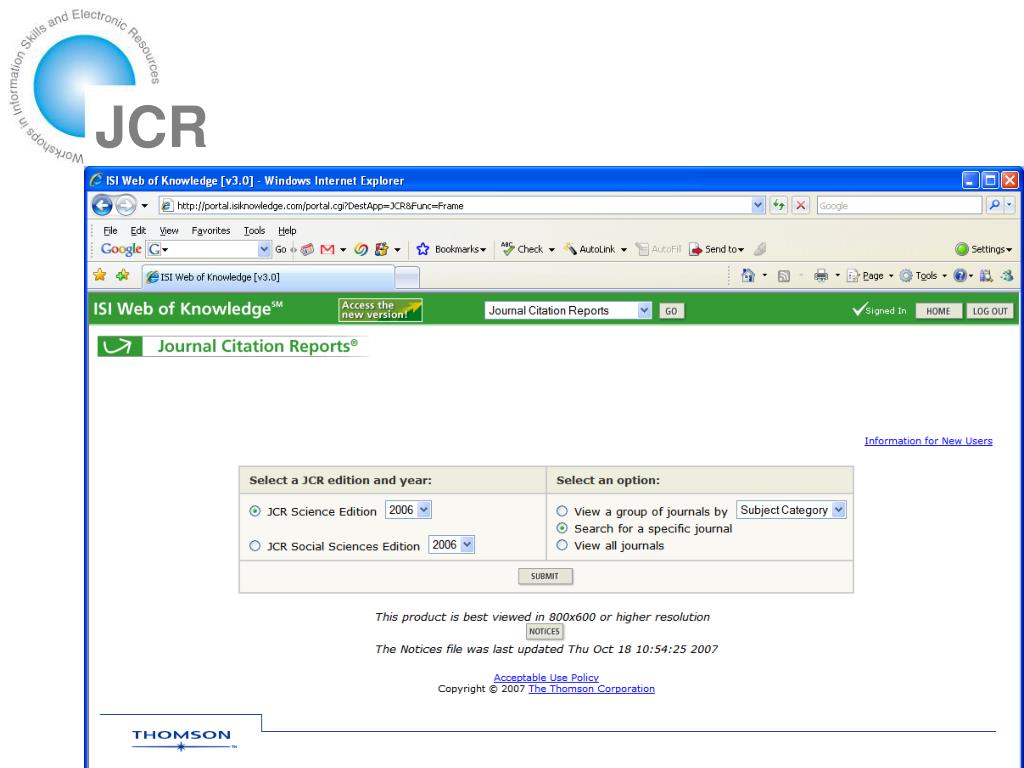
Task: Click the Send to icon
Action: [696, 249]
